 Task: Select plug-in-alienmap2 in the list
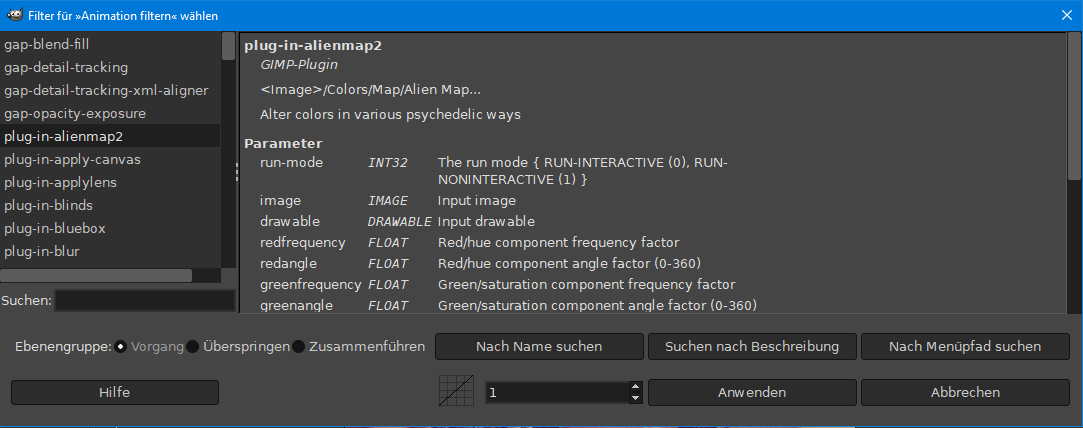(111, 136)
